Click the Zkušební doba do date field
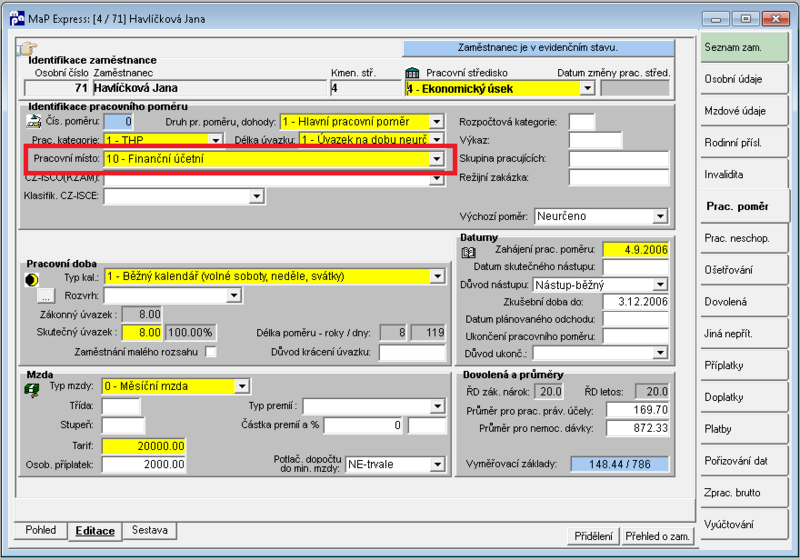This screenshot has height=560, width=800. (635, 301)
